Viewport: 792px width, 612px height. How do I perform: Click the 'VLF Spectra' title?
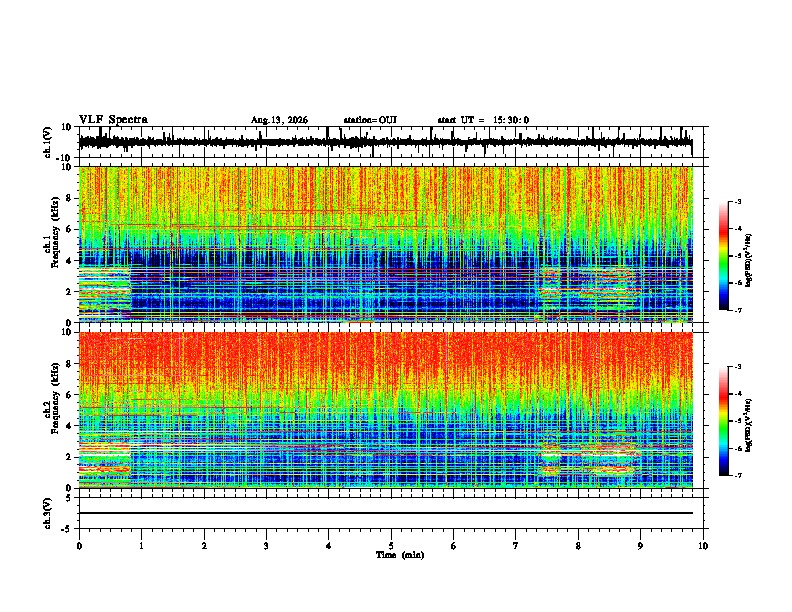point(113,120)
